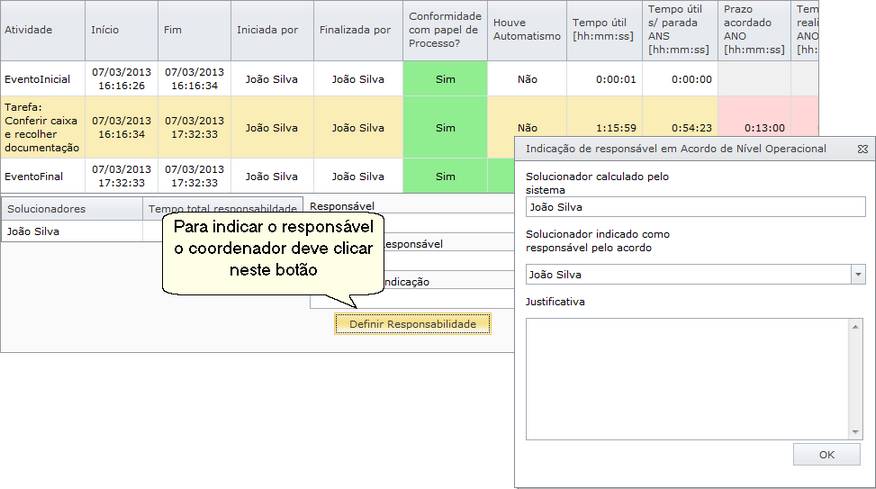Click the 0:00:01 tempo útil cell
The image size is (876, 489).
(604, 79)
